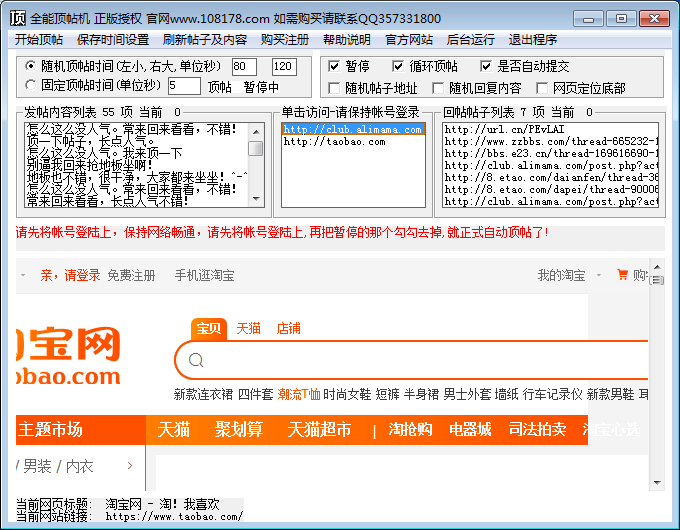Click the 手机逛淘宝 link

pyautogui.click(x=204, y=275)
